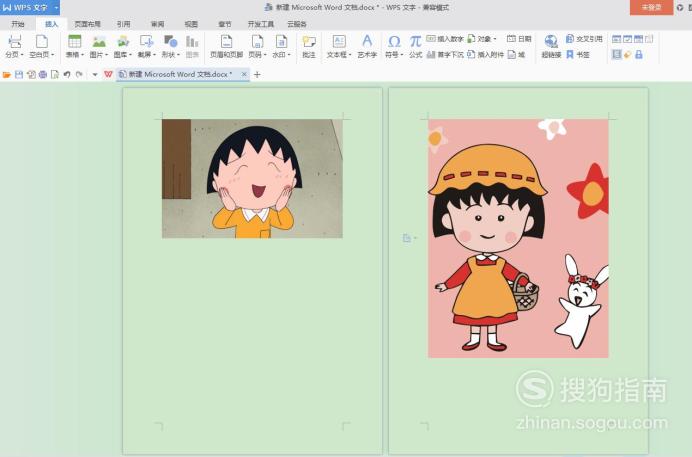692x457 pixels.
Task: Click the save disk quick-access icon
Action: point(19,75)
